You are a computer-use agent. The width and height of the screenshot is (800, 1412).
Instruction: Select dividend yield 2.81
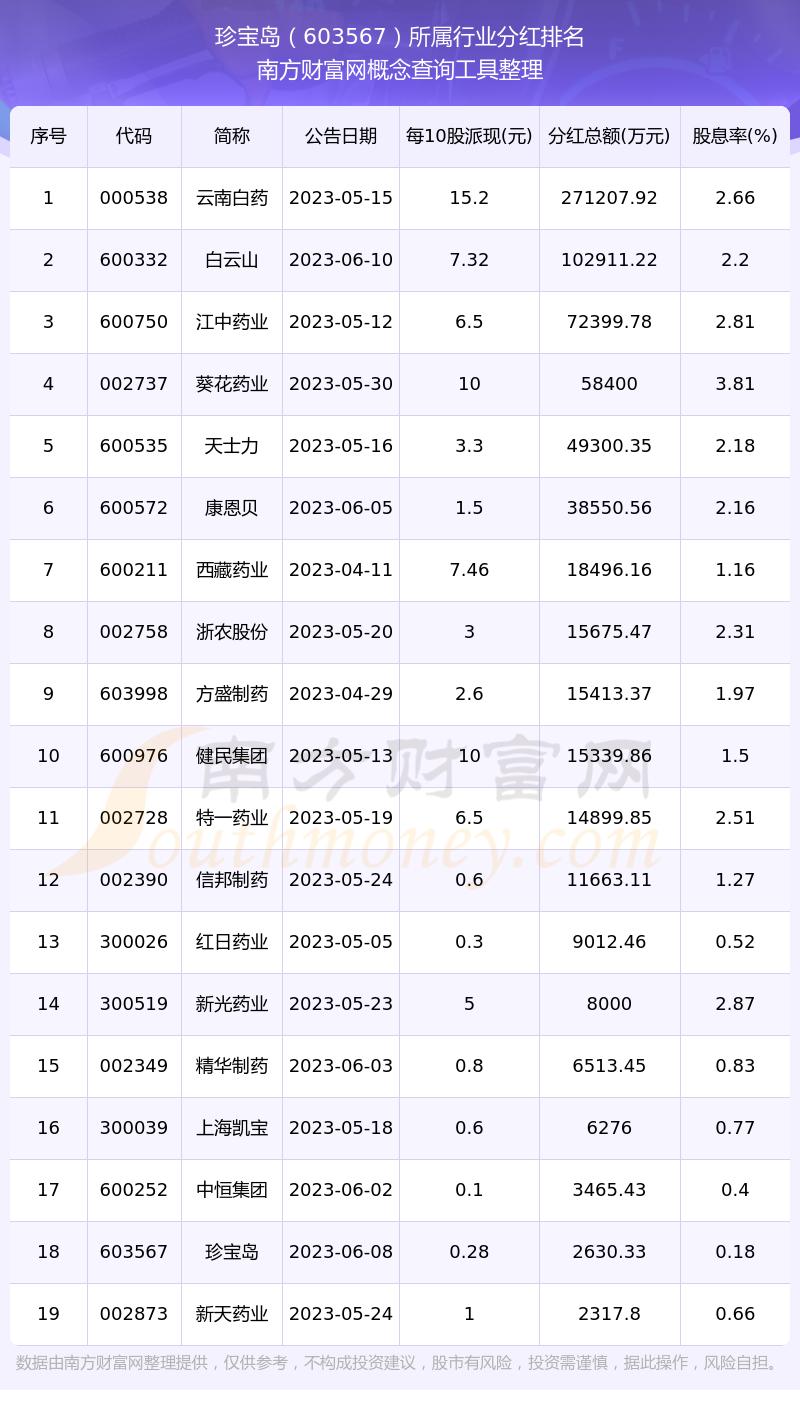(735, 322)
